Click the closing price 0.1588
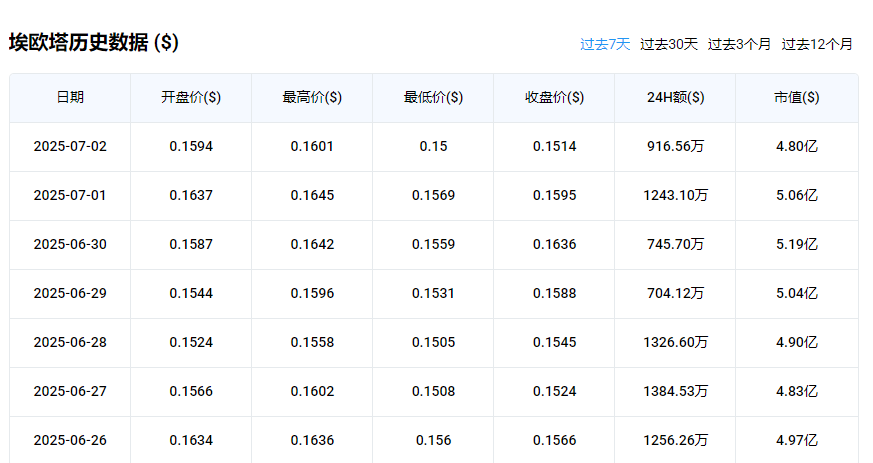The width and height of the screenshot is (873, 463). coord(555,293)
